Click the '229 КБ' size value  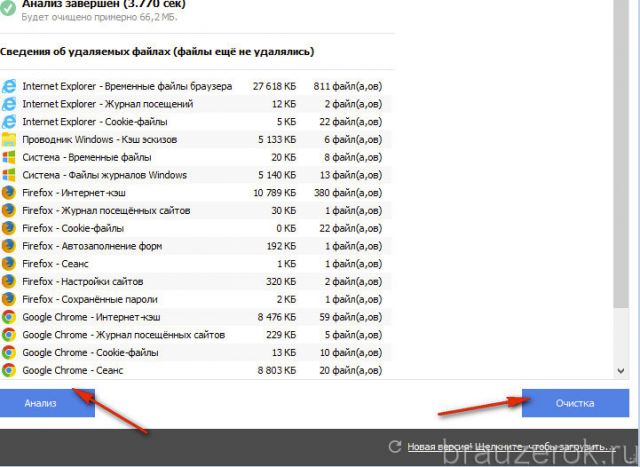point(281,335)
